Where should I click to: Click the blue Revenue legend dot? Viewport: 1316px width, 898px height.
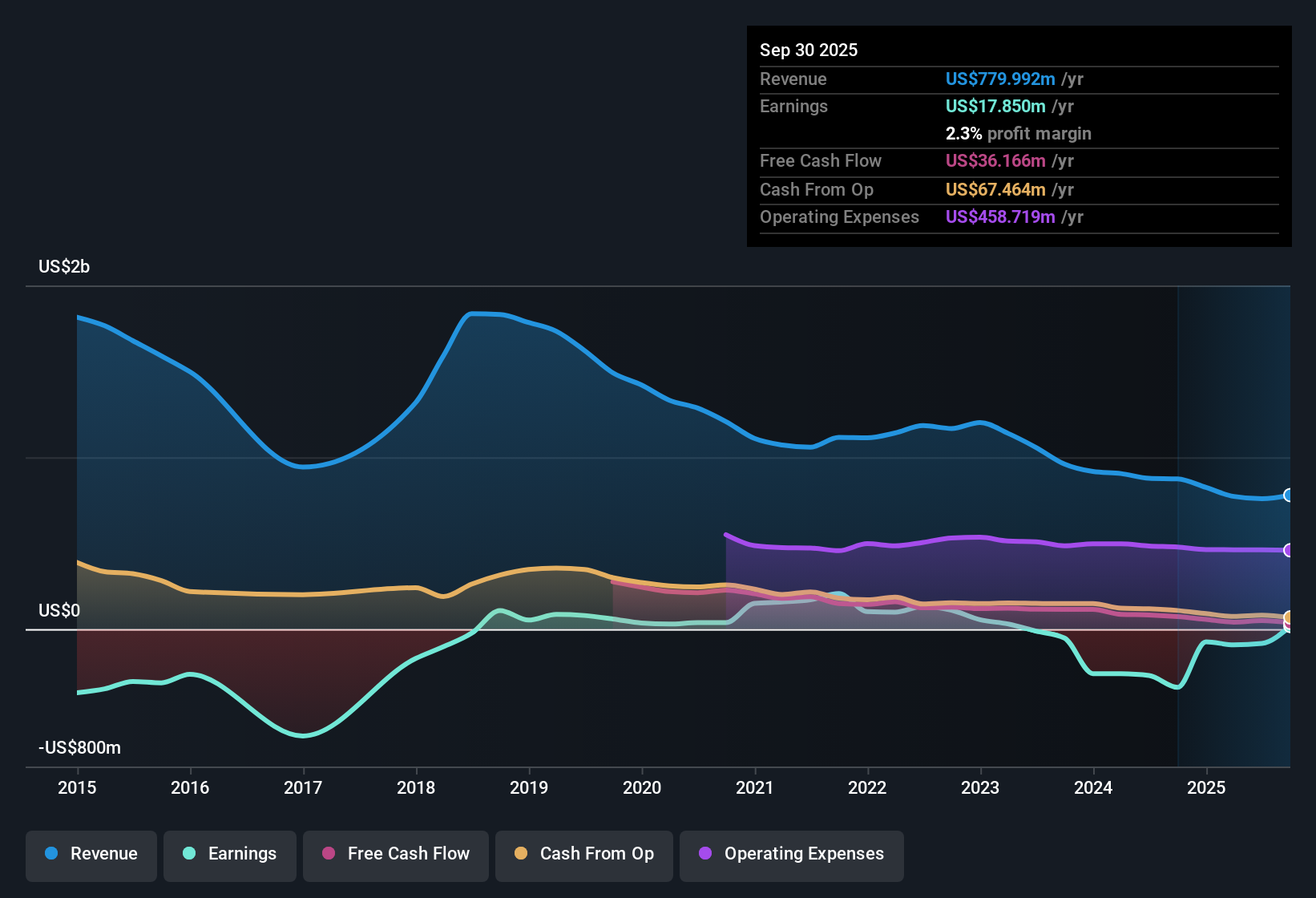[50, 855]
